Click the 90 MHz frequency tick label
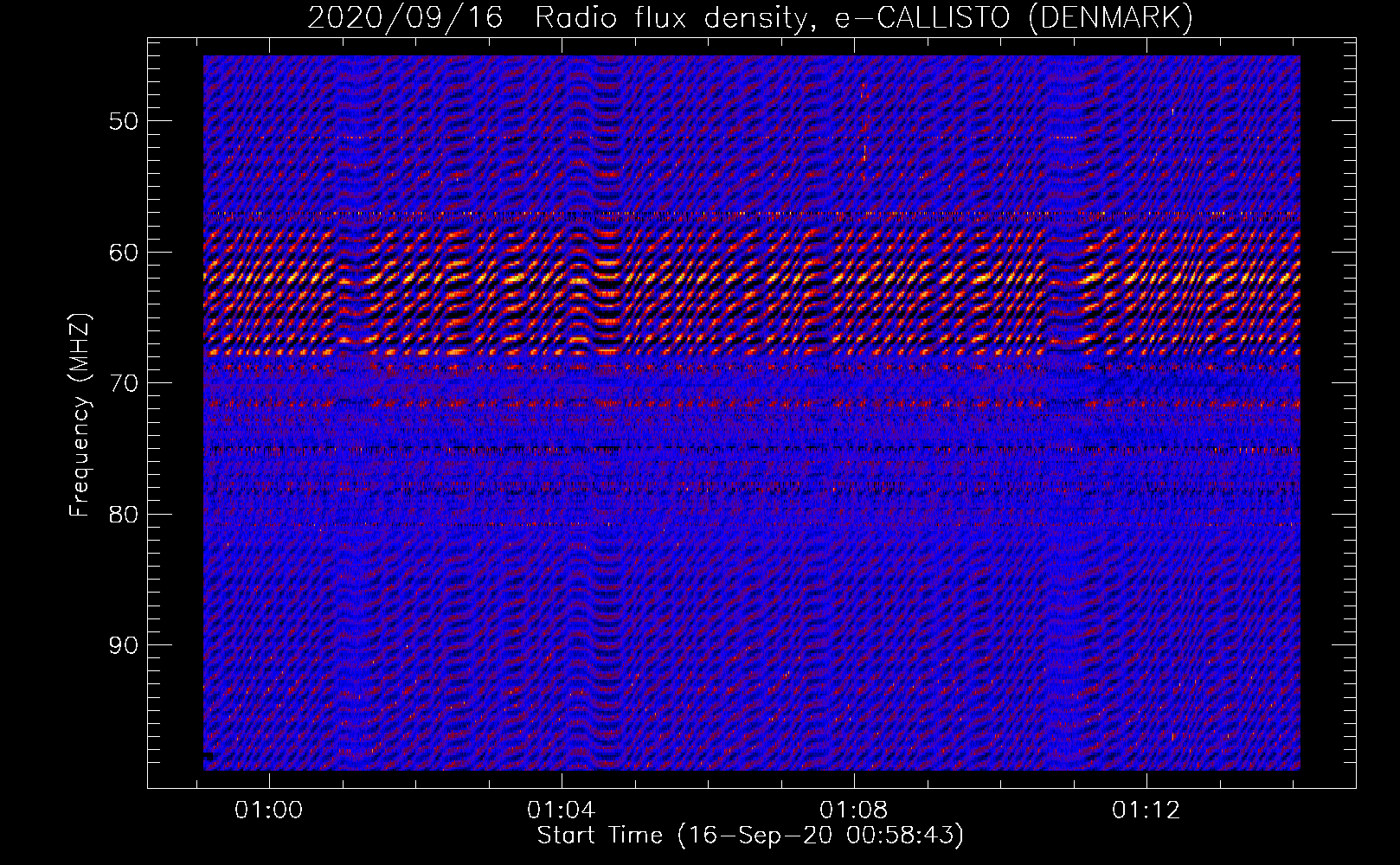Image resolution: width=1400 pixels, height=865 pixels. point(124,646)
